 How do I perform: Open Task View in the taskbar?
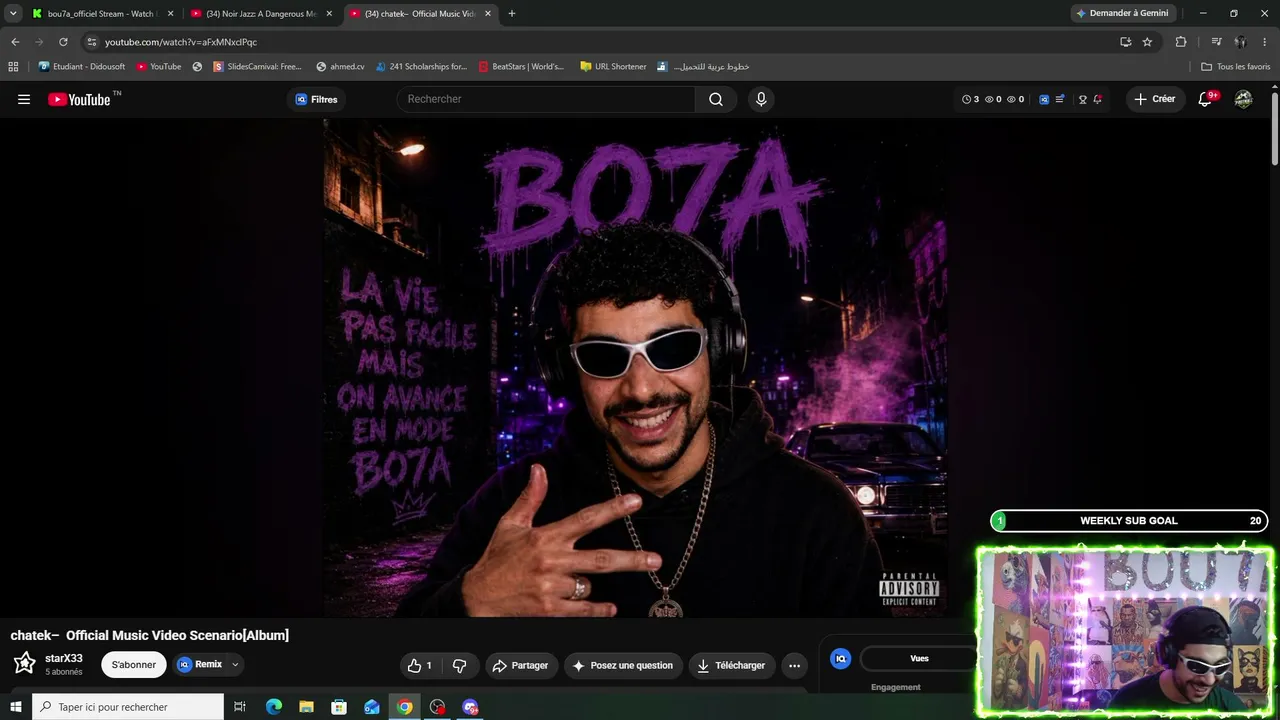240,707
